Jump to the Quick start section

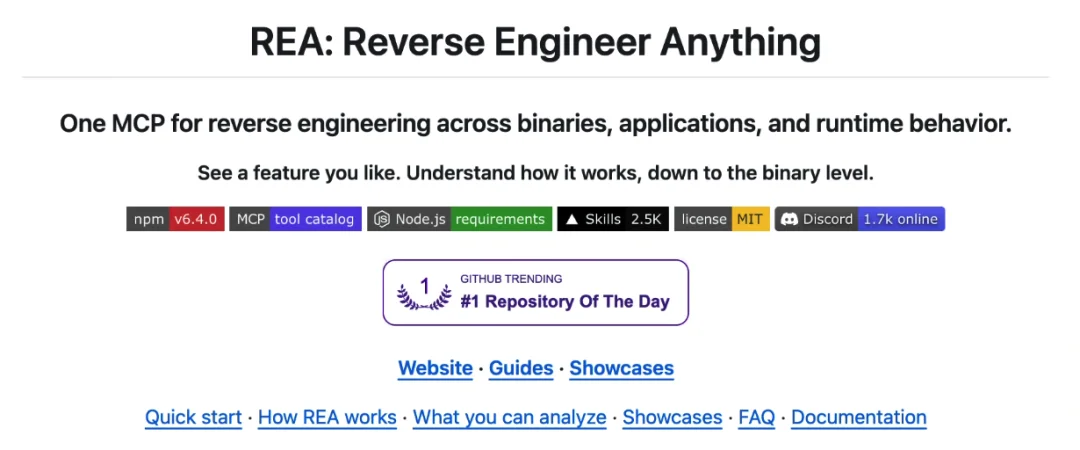(x=194, y=418)
